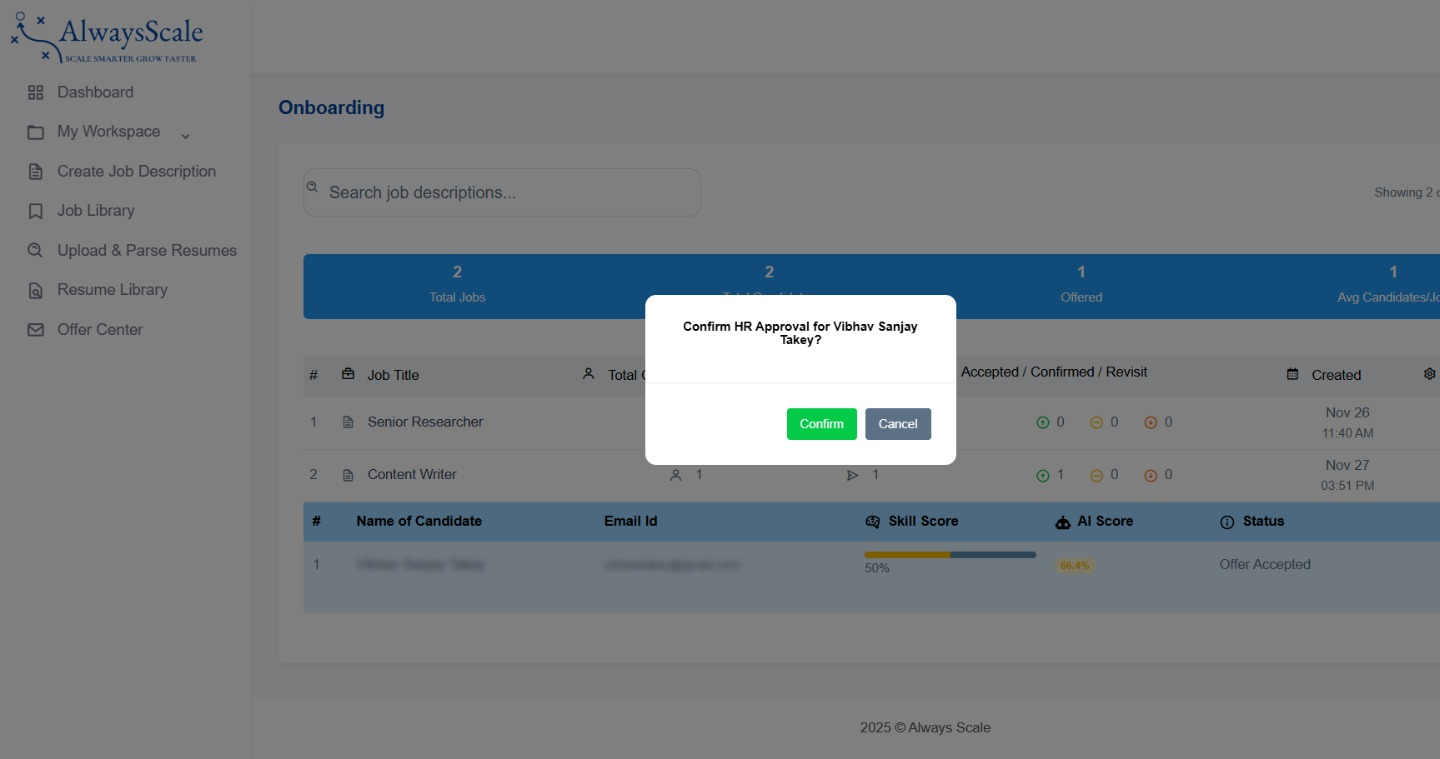1440x759 pixels.
Task: Open the Dashboard from the sidebar
Action: (96, 92)
